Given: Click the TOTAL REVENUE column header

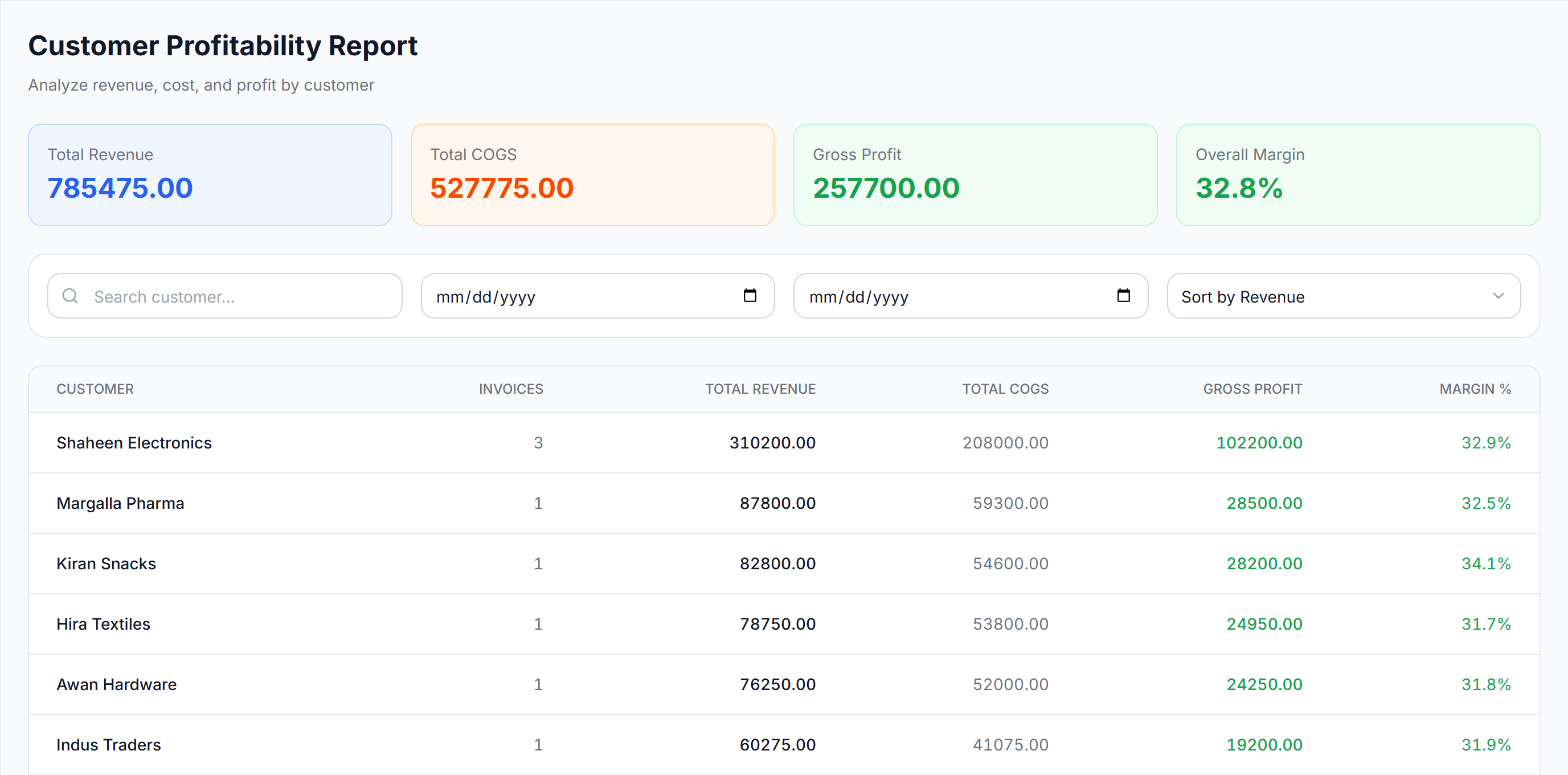Looking at the screenshot, I should pyautogui.click(x=760, y=389).
